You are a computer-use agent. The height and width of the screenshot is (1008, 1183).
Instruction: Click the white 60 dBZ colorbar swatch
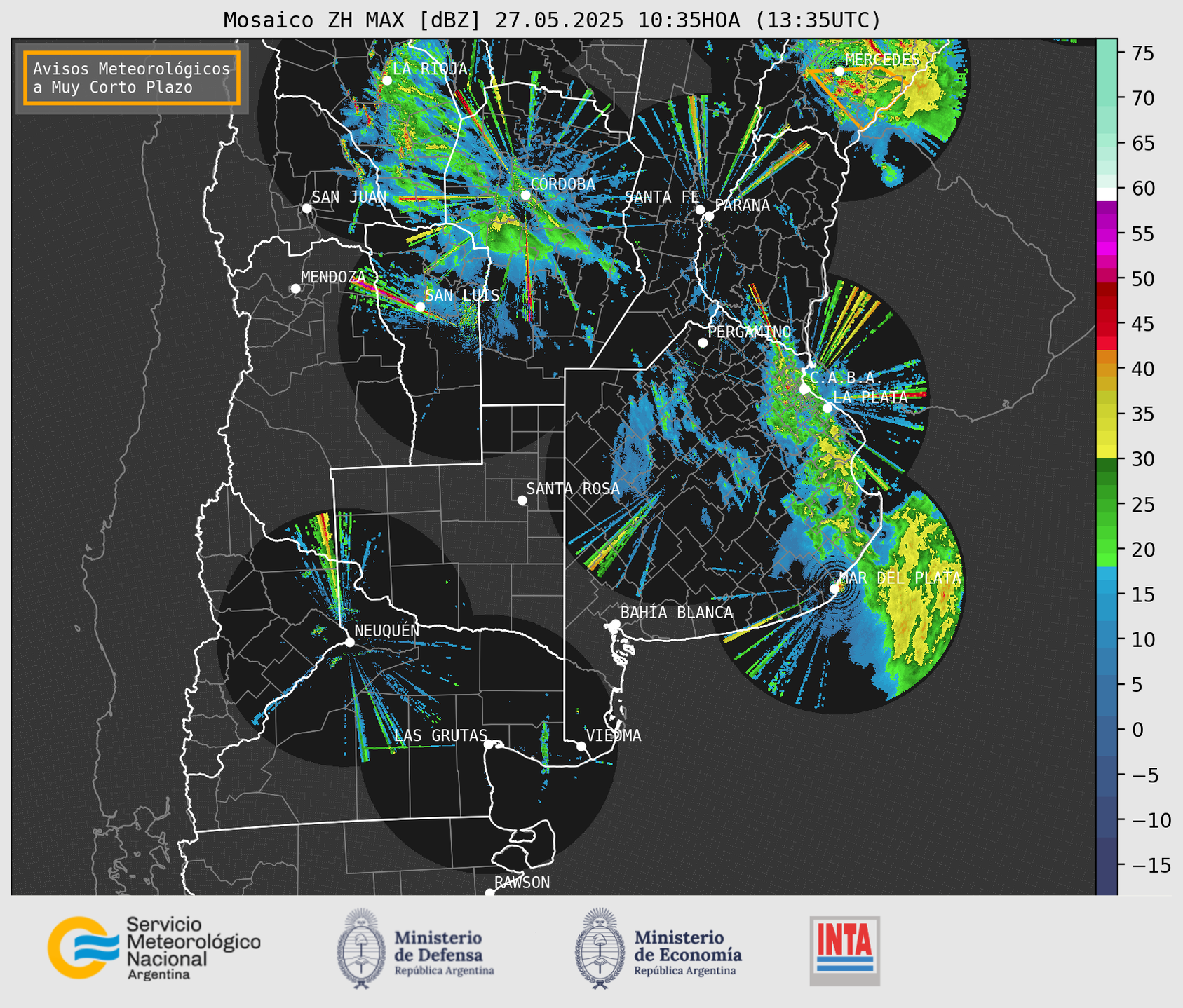1107,194
